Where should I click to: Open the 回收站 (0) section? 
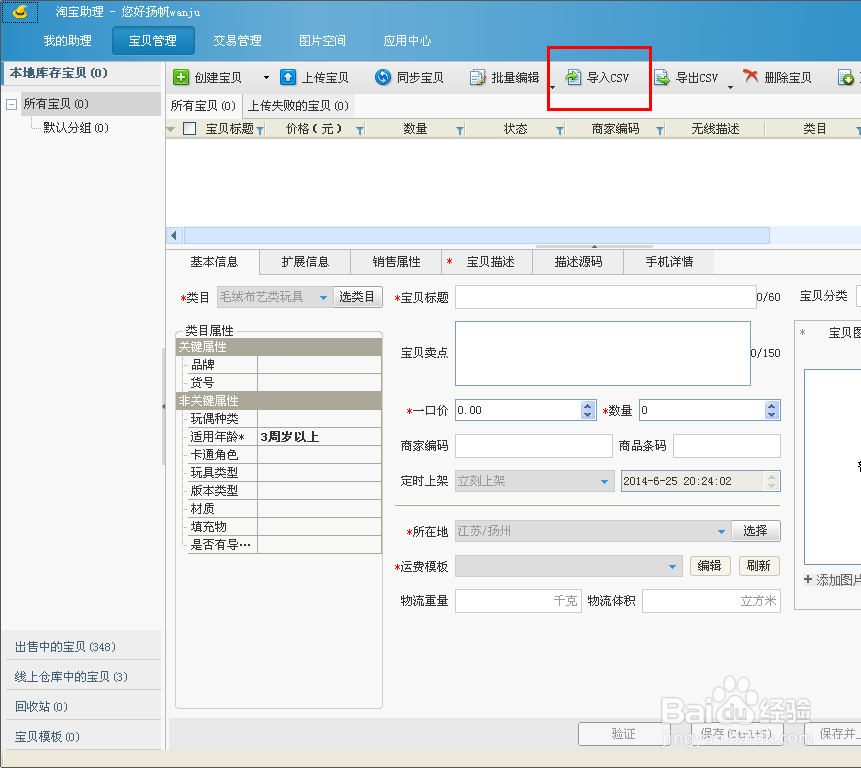(83, 707)
